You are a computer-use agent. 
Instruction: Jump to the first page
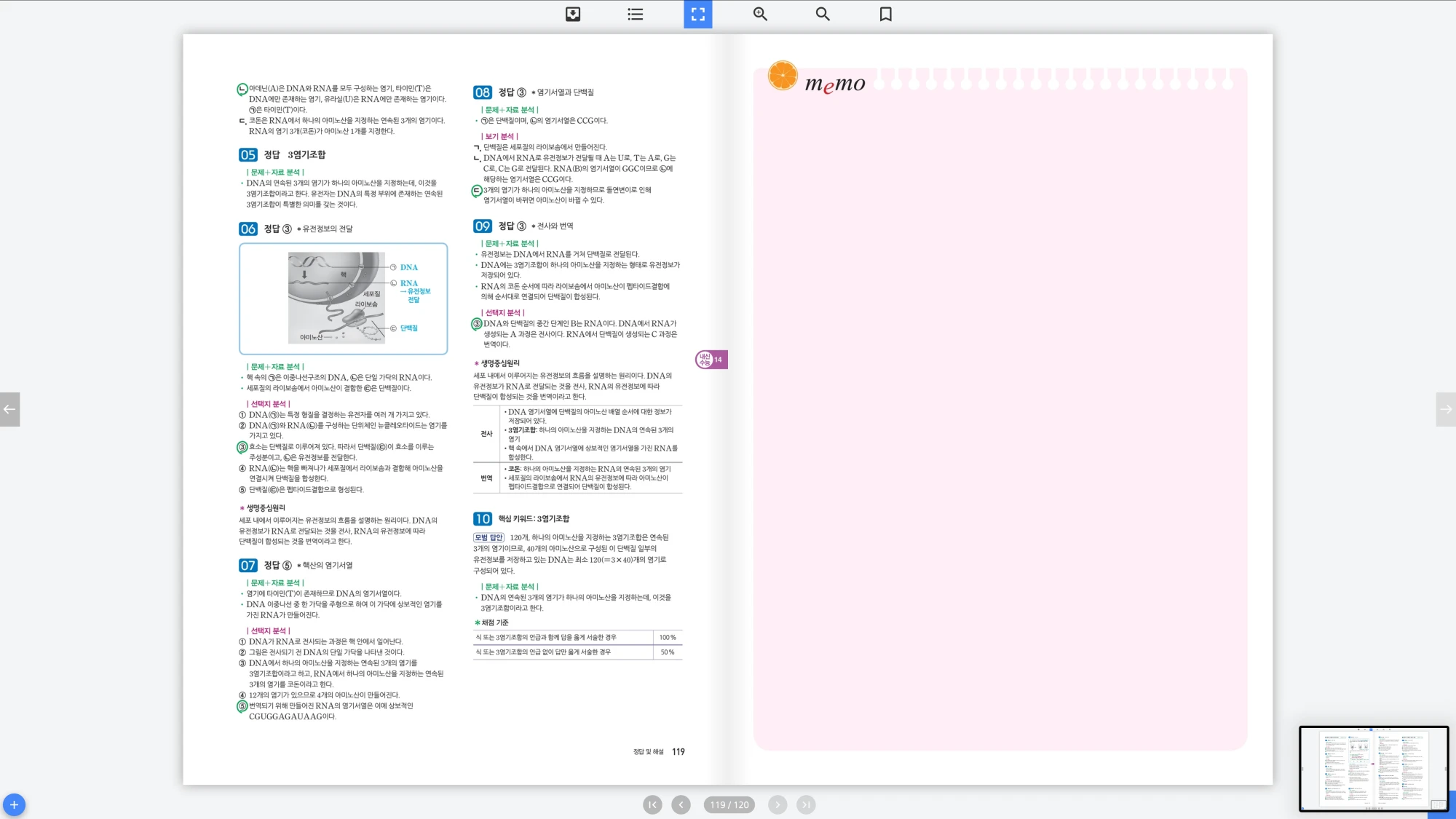point(652,804)
